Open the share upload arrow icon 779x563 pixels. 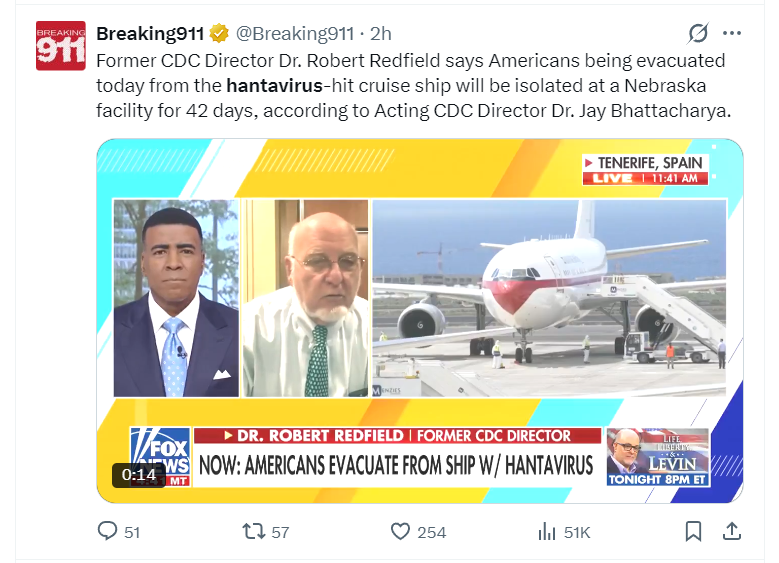point(731,532)
